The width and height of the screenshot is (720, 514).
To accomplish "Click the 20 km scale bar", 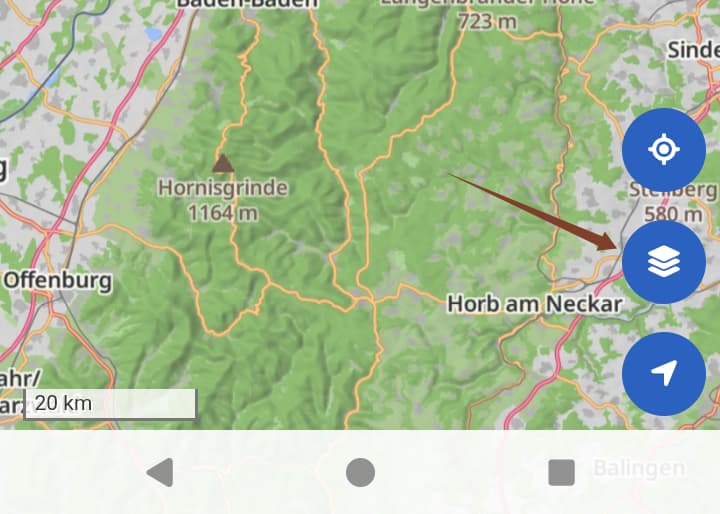I will [110, 404].
